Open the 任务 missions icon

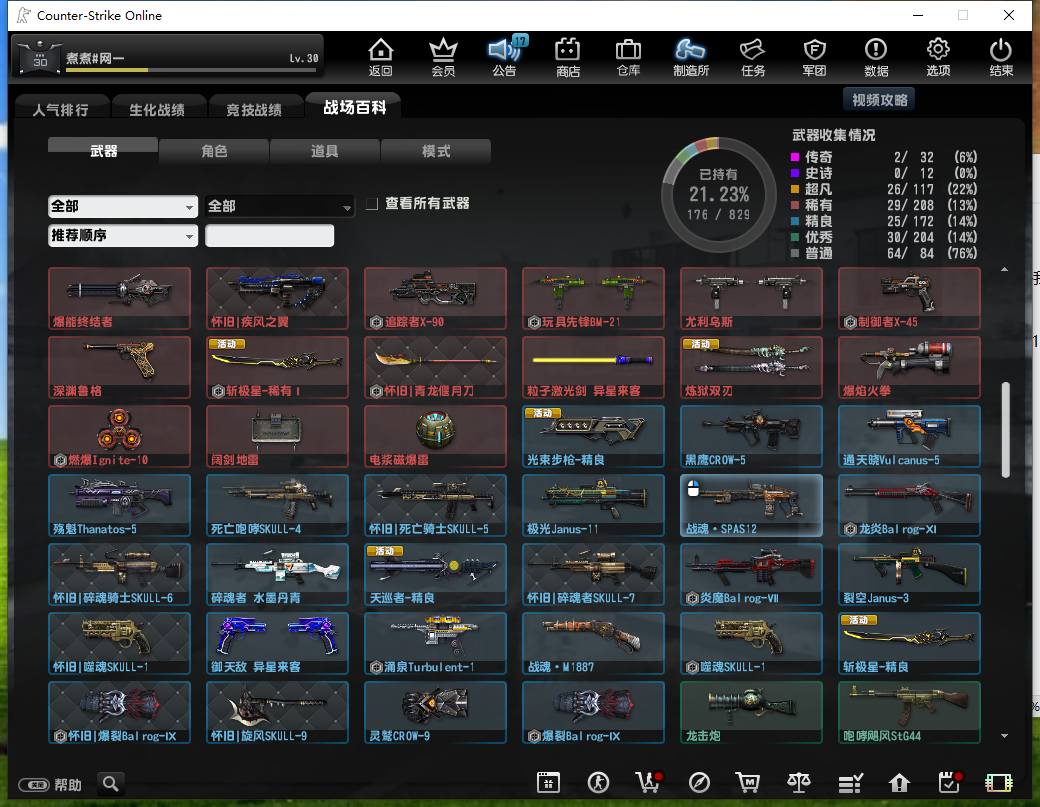click(x=753, y=57)
